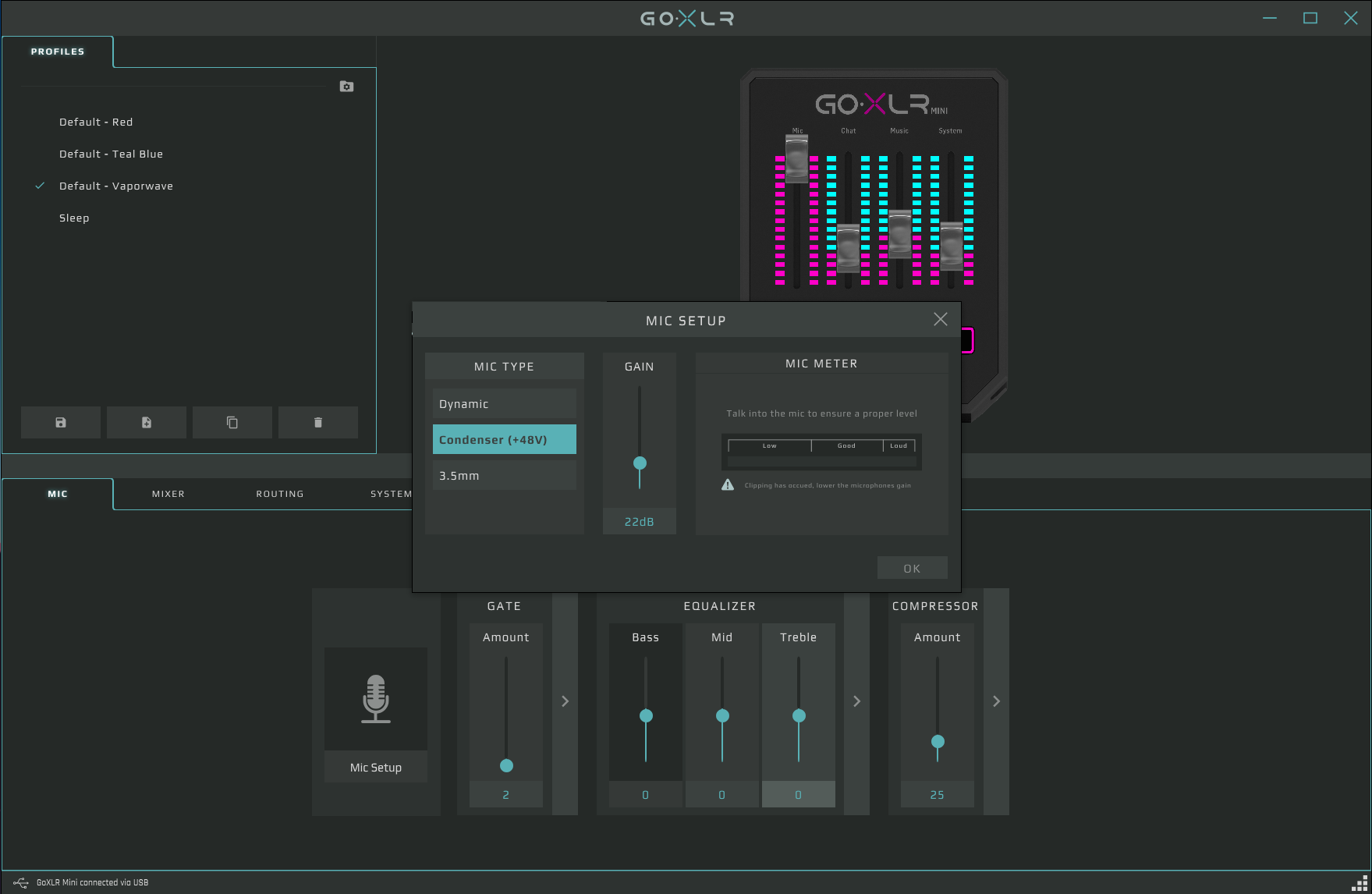Click the mic meter level bar
The image size is (1372, 894).
[822, 461]
